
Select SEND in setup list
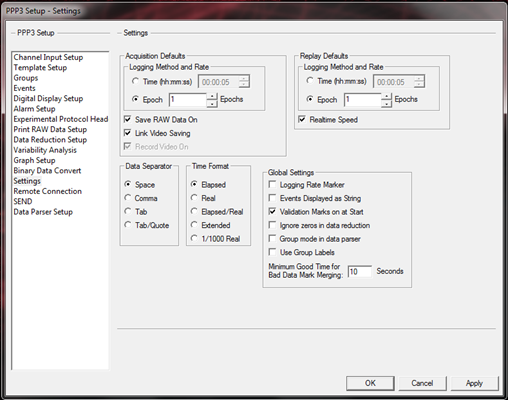pyautogui.click(x=23, y=202)
